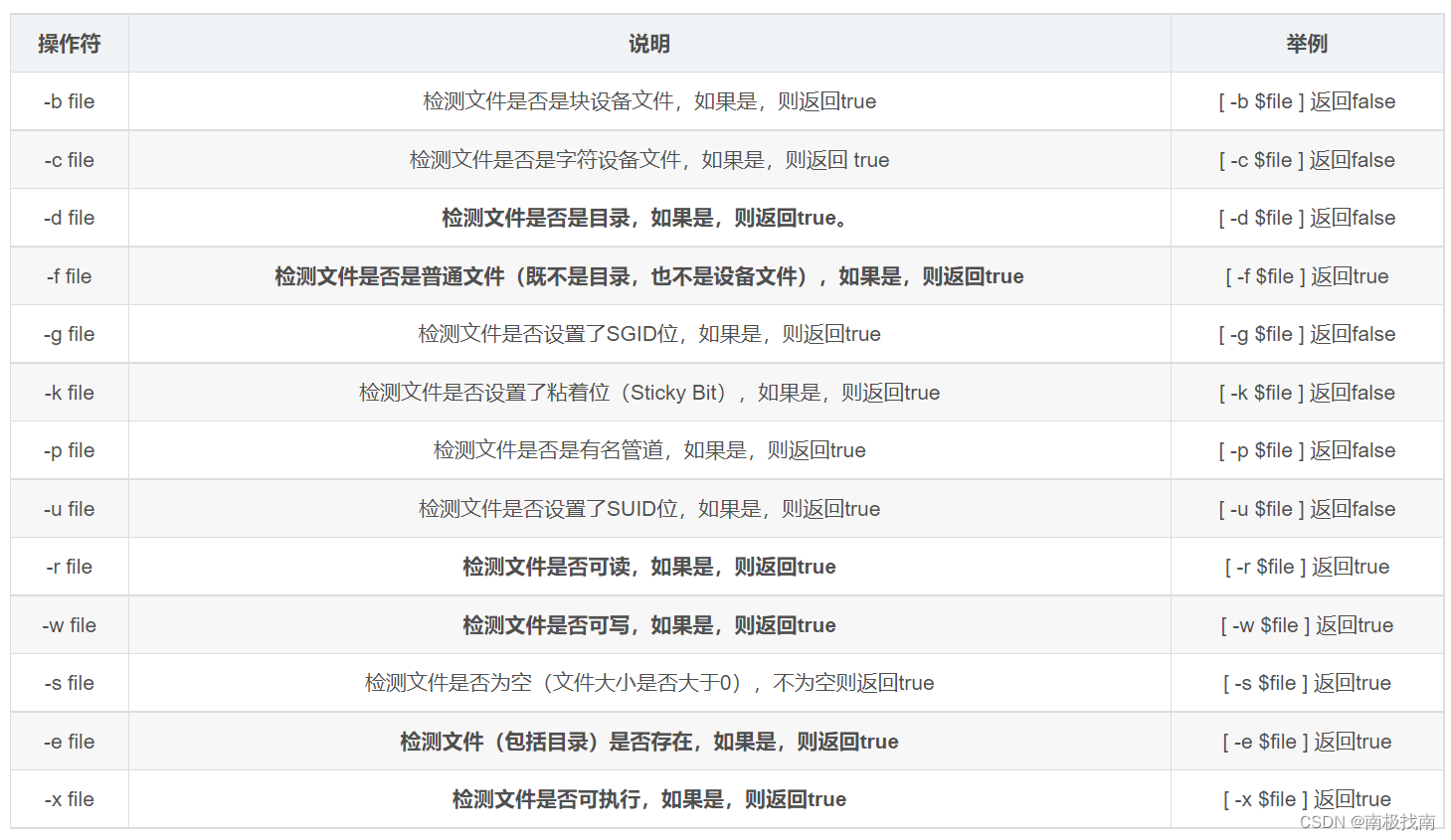Click example "[ -b $file ] 返回false"
The image size is (1451, 840).
(x=1307, y=101)
